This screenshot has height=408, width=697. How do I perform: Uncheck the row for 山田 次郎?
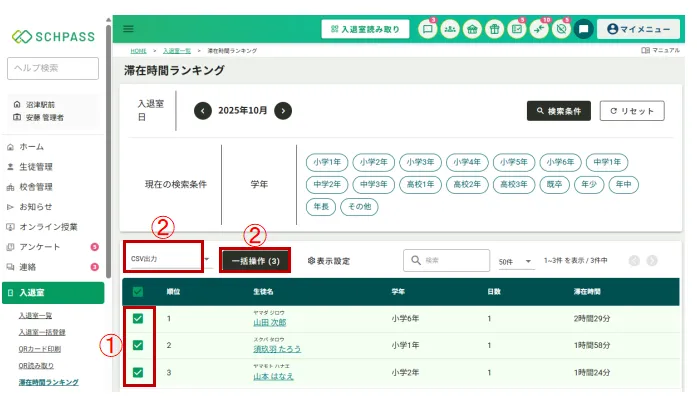(x=139, y=319)
